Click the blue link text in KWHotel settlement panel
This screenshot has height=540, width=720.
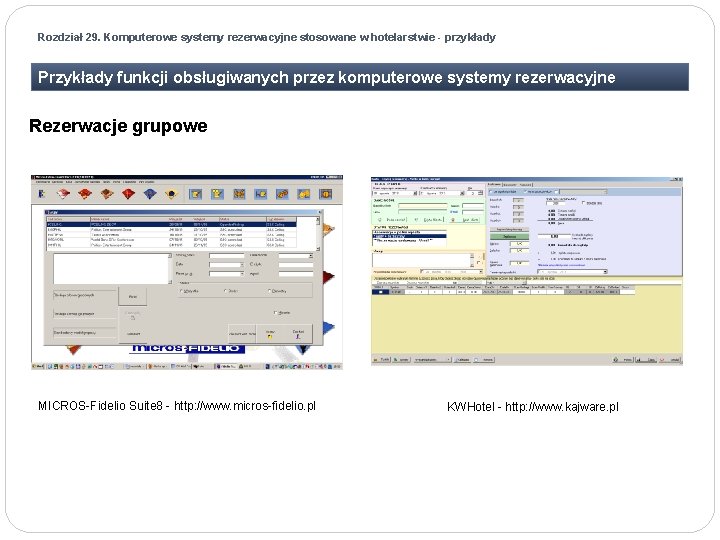(561, 265)
